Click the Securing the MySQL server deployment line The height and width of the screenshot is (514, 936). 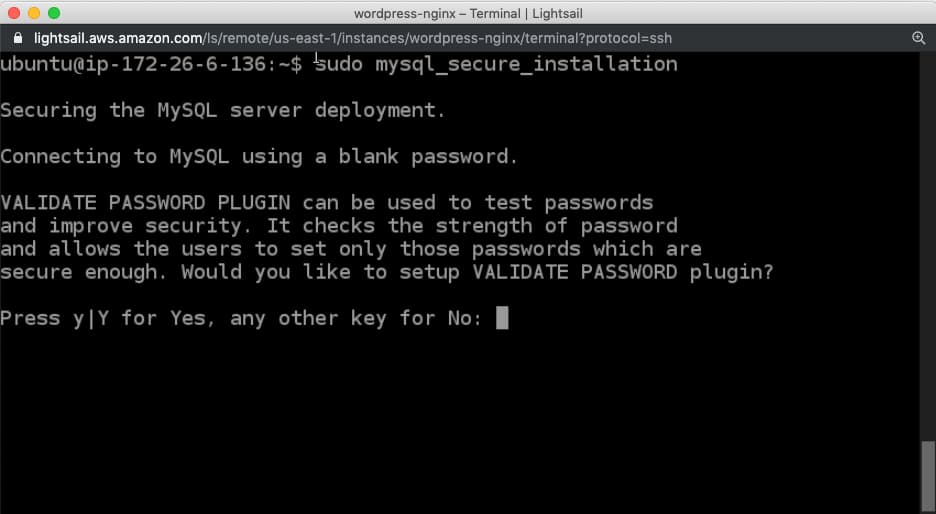pyautogui.click(x=223, y=110)
